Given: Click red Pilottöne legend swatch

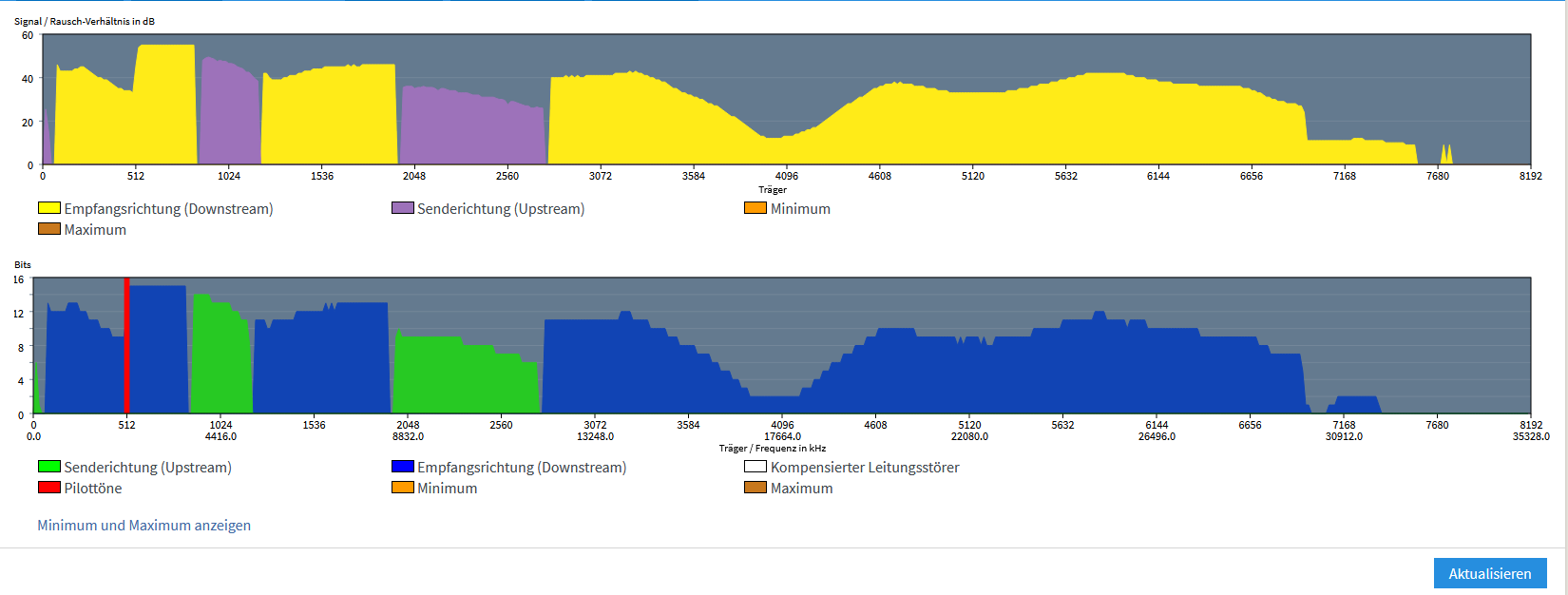Looking at the screenshot, I should click(49, 488).
